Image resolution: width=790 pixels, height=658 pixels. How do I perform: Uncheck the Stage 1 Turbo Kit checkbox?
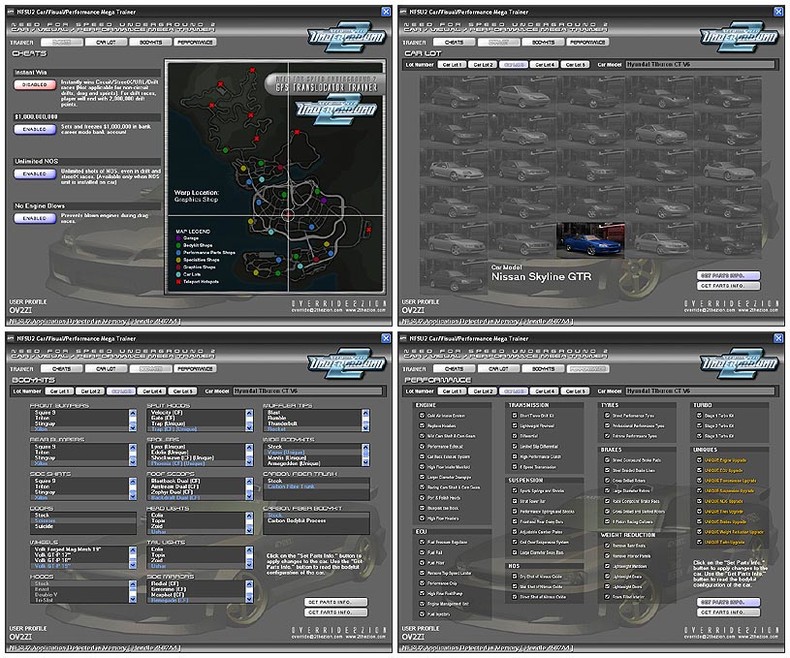pyautogui.click(x=699, y=416)
